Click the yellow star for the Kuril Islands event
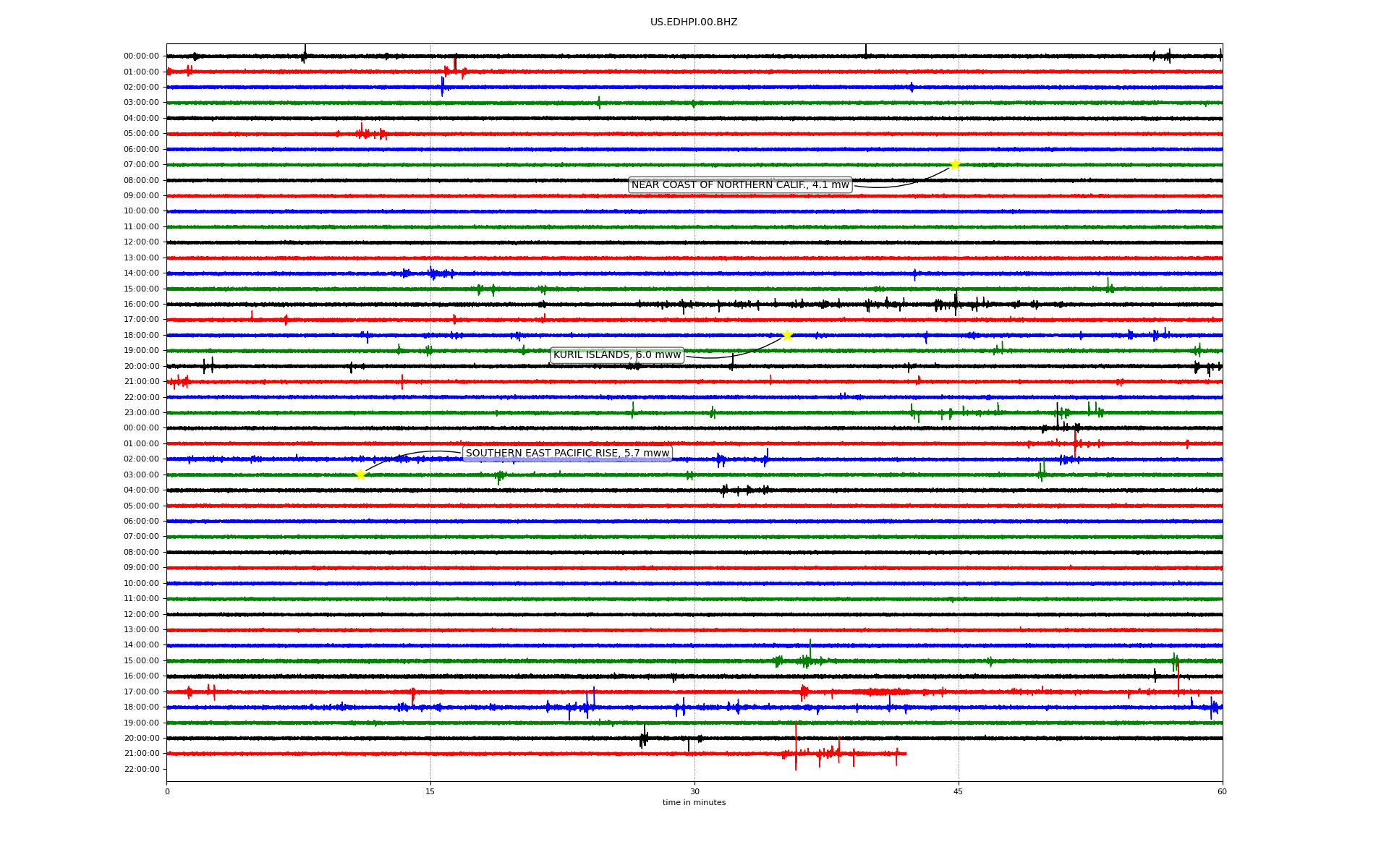The height and width of the screenshot is (868, 1389). tap(787, 335)
